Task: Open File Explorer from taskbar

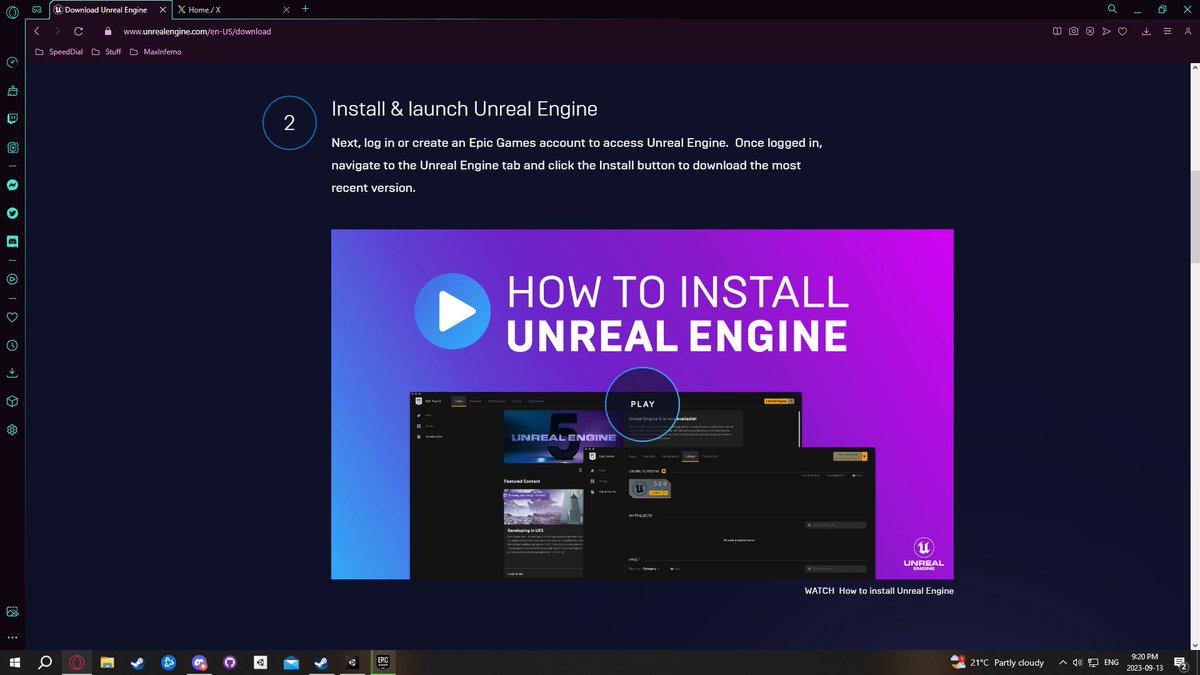Action: (107, 662)
